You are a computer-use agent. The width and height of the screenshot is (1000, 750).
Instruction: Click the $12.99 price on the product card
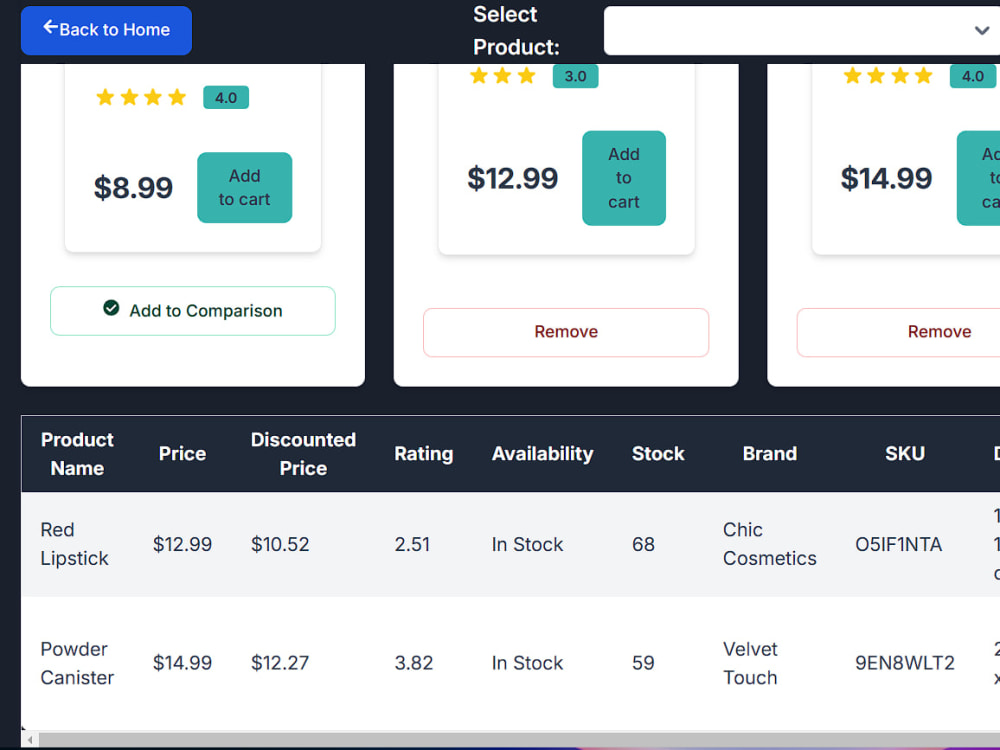513,178
